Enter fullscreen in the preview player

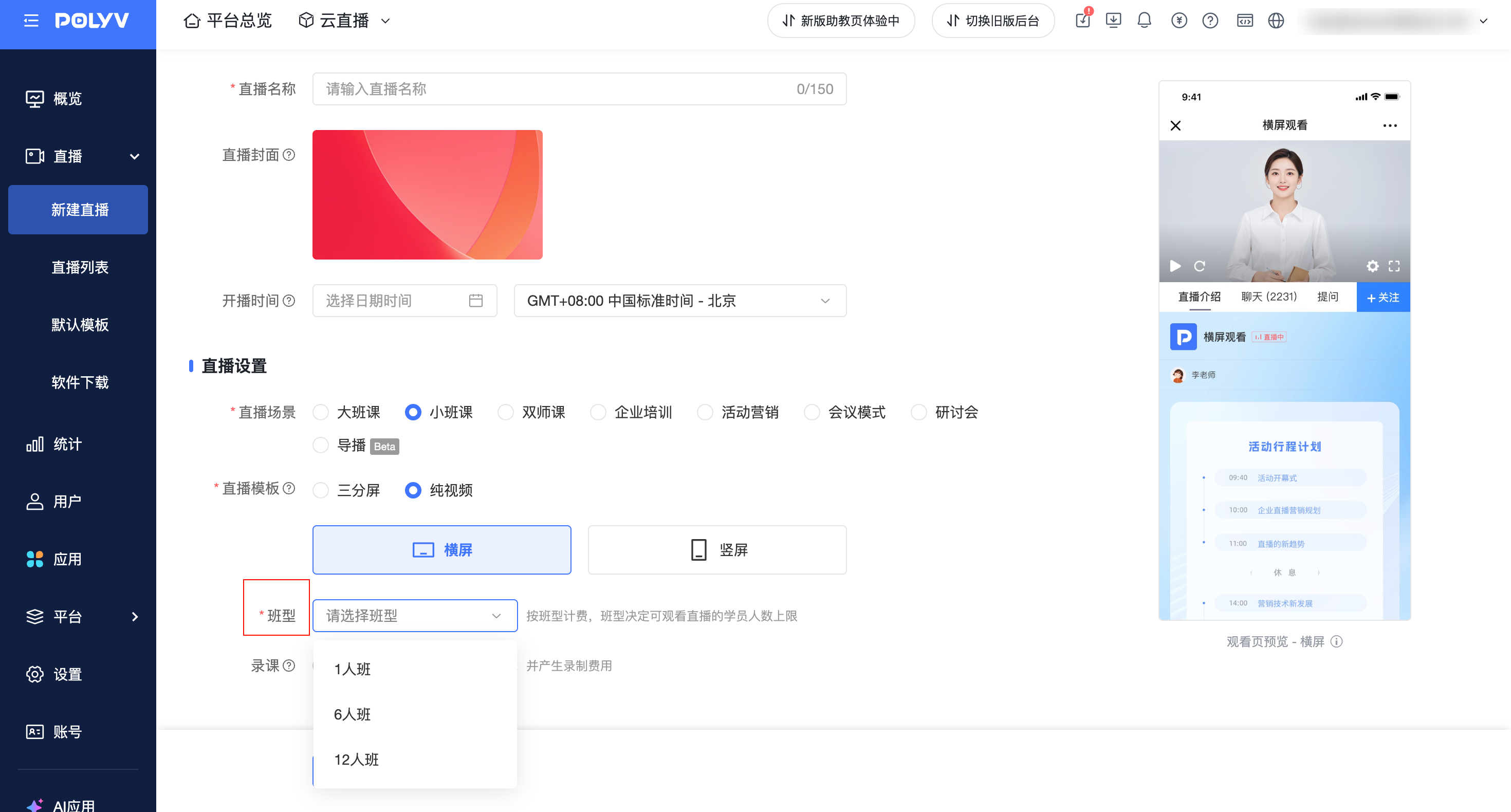[1394, 266]
